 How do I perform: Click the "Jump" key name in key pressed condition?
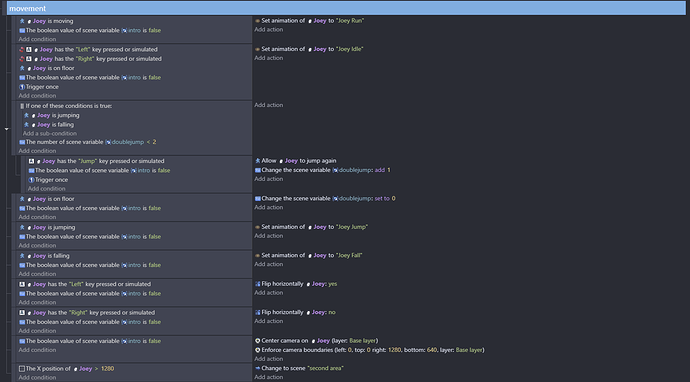(x=89, y=161)
